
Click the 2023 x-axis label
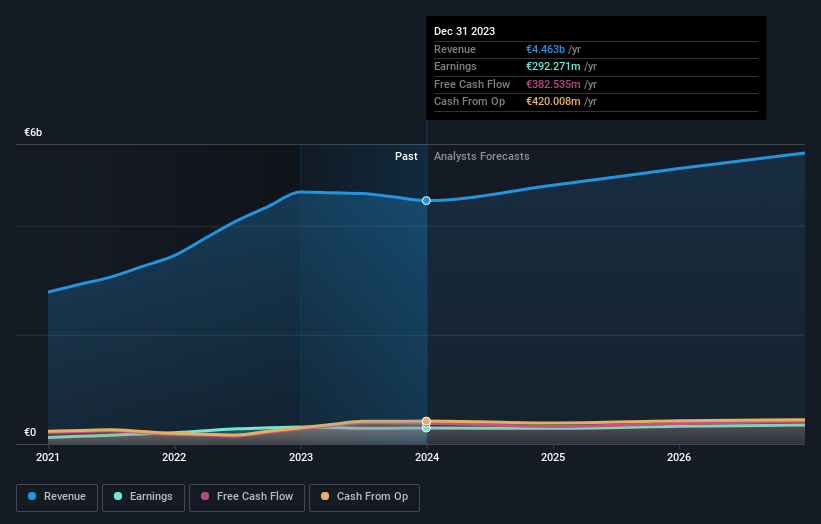pyautogui.click(x=301, y=457)
